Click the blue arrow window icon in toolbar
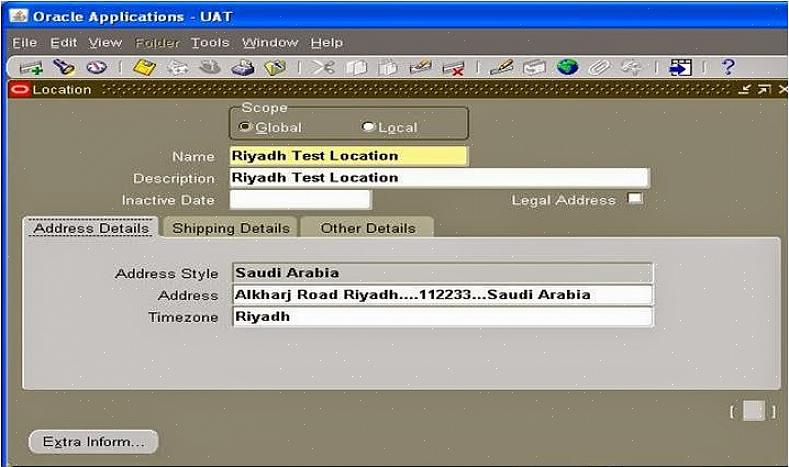The height and width of the screenshot is (467, 789). (x=680, y=67)
